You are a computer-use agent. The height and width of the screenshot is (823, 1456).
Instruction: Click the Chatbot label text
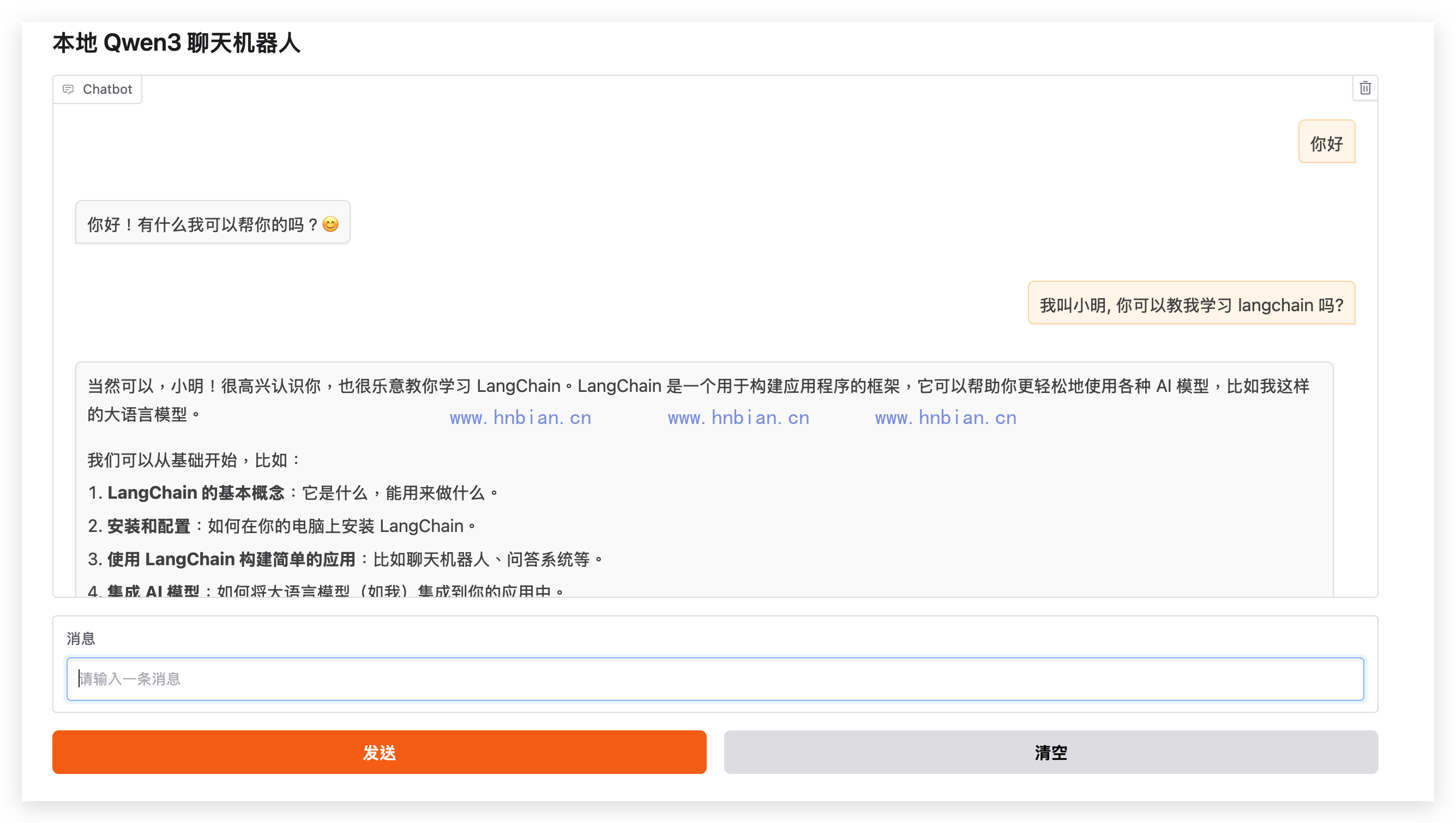107,89
